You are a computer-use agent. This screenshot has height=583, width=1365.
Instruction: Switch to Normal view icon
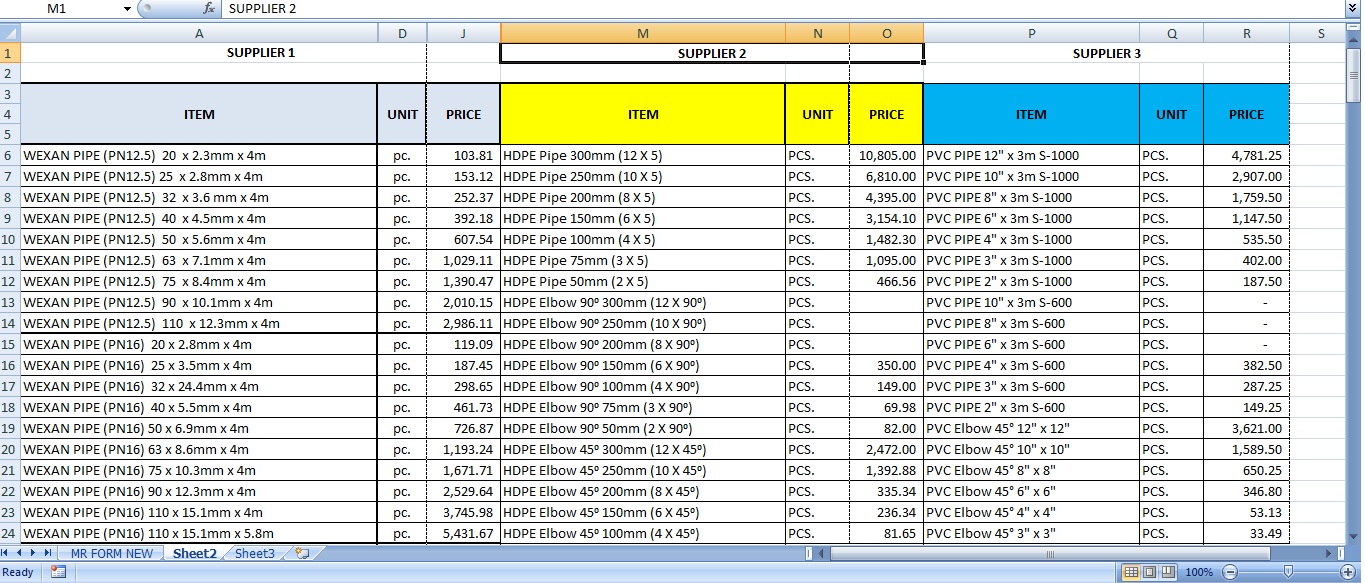(x=1131, y=572)
